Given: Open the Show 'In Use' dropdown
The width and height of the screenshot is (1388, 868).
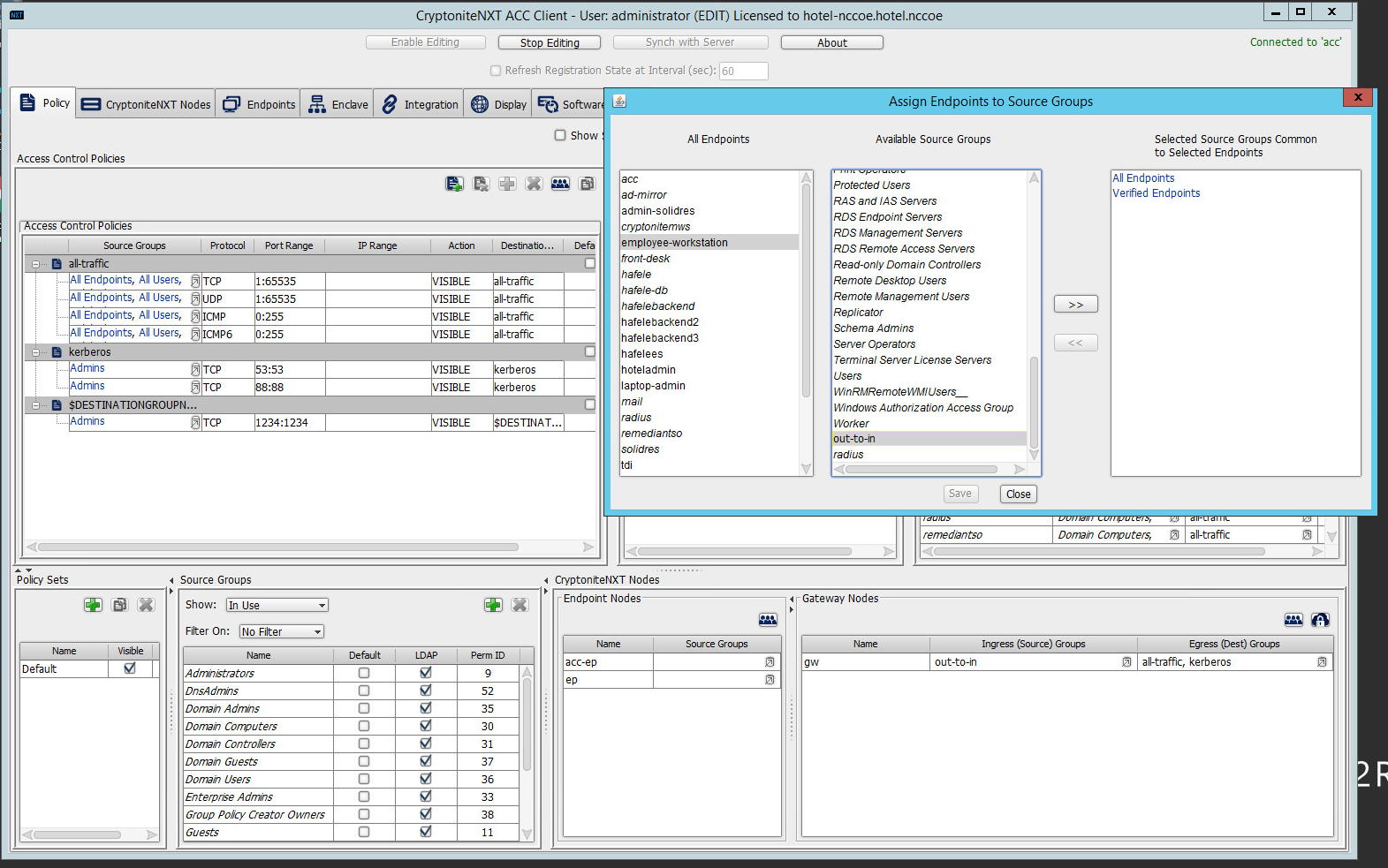Looking at the screenshot, I should click(277, 605).
